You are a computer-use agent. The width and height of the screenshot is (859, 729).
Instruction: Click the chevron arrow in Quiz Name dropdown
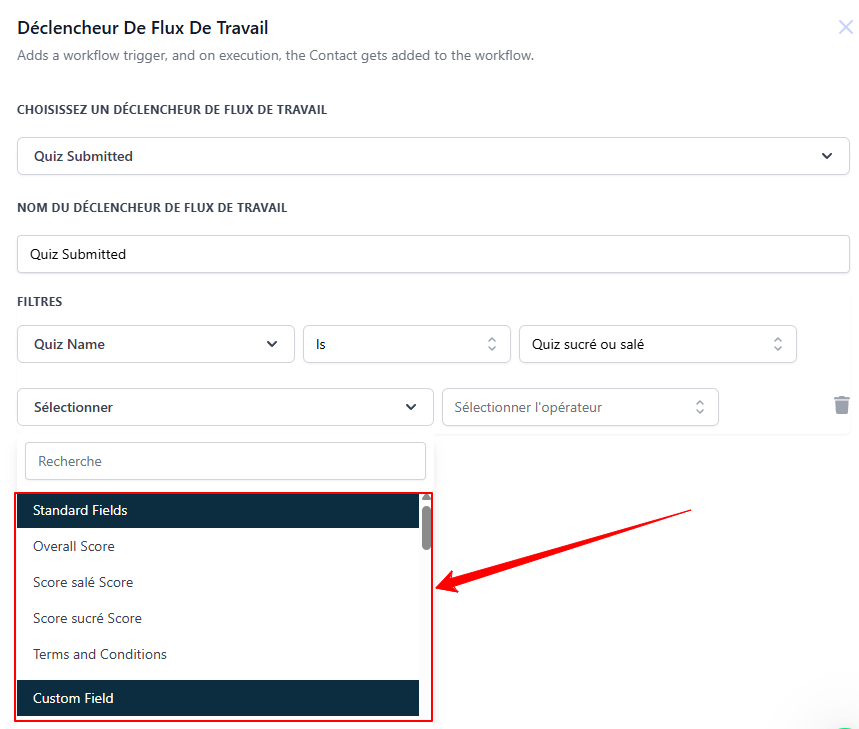[272, 344]
